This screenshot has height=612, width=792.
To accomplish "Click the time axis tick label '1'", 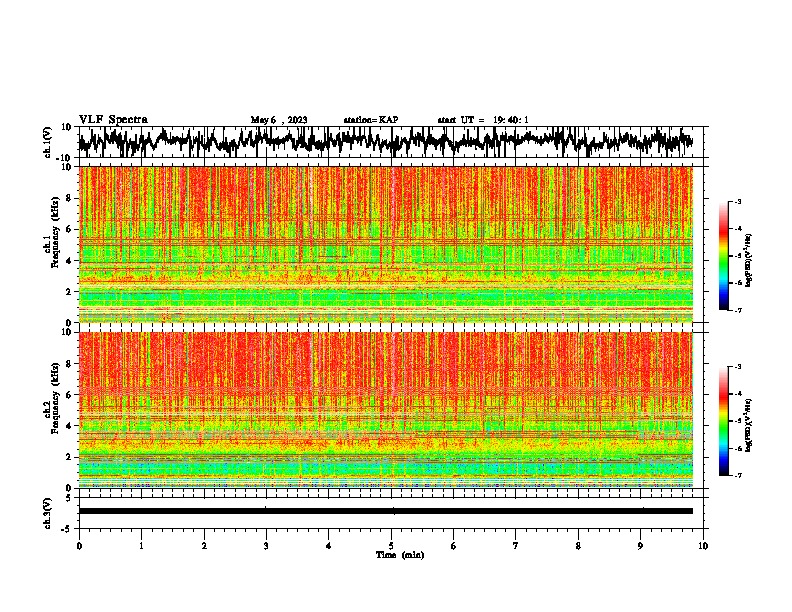I will (141, 546).
